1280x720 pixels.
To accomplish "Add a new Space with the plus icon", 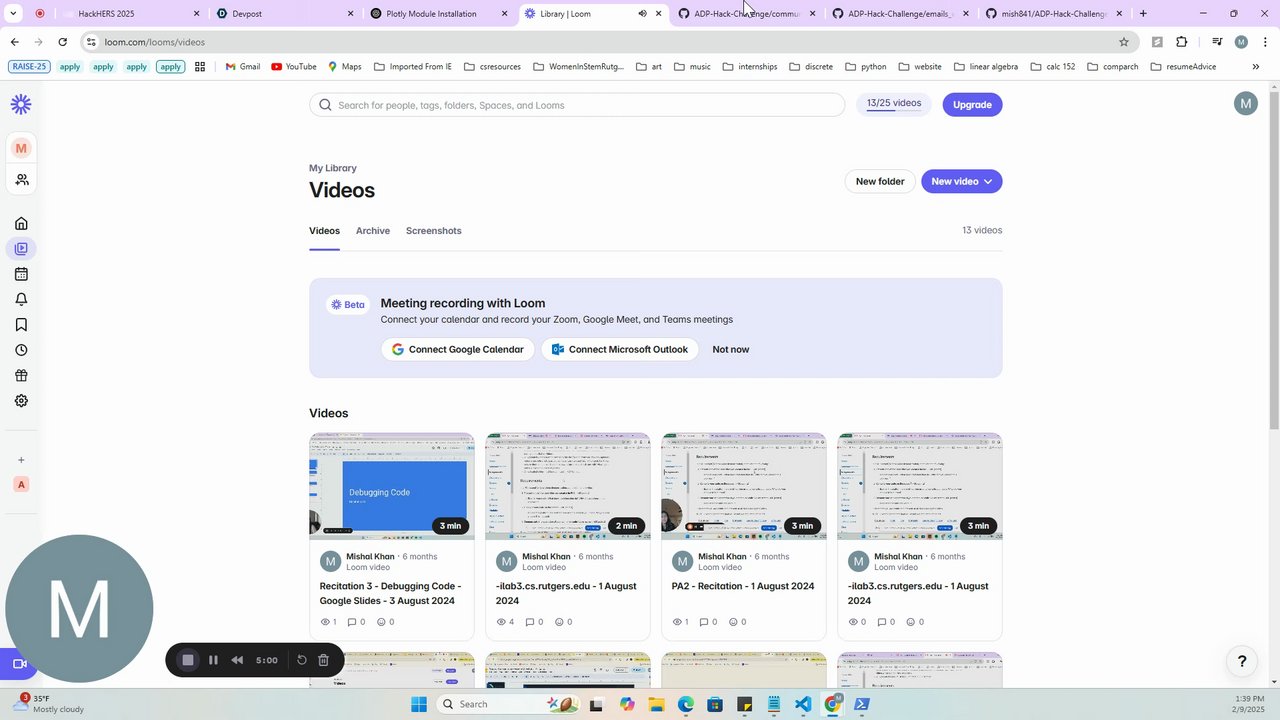I will click(x=21, y=460).
